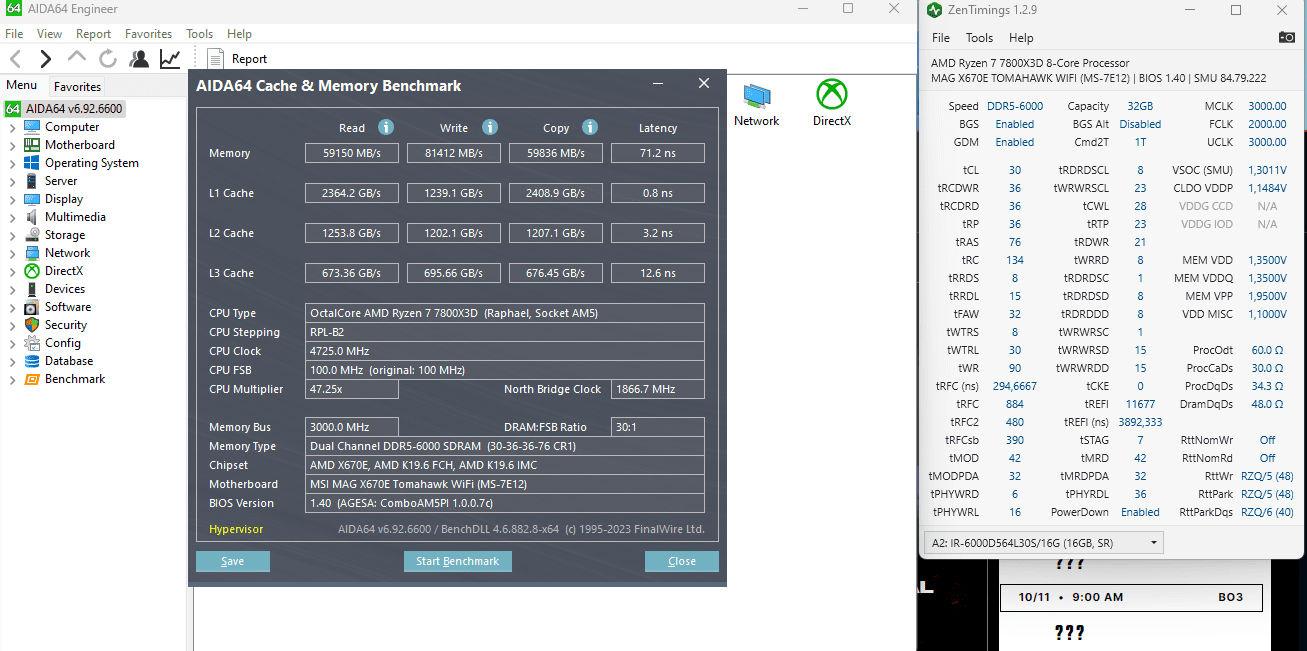1307x651 pixels.
Task: Minimize the Cache & Memory Benchmark dialog
Action: (658, 84)
